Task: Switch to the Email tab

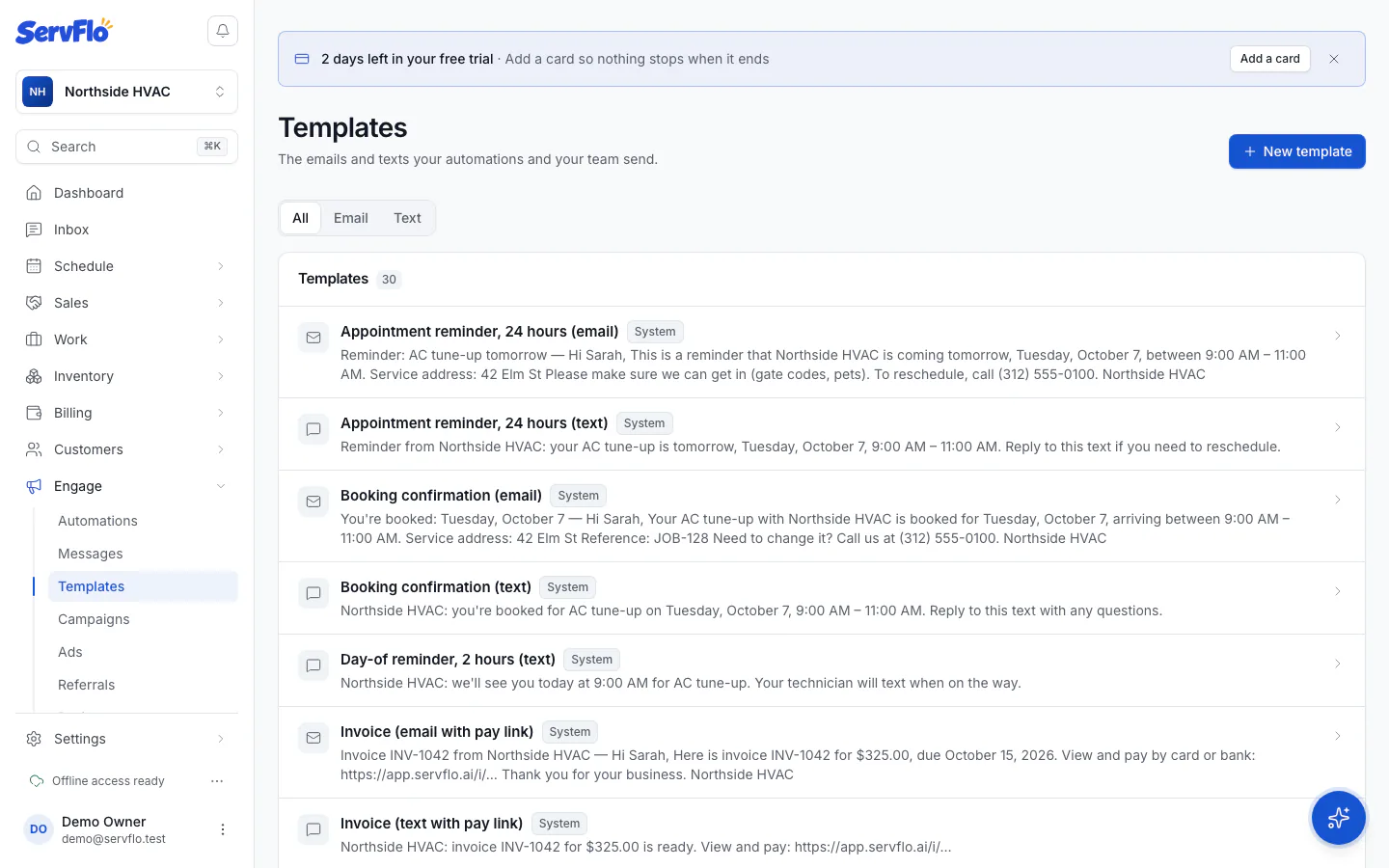Action: (x=351, y=218)
